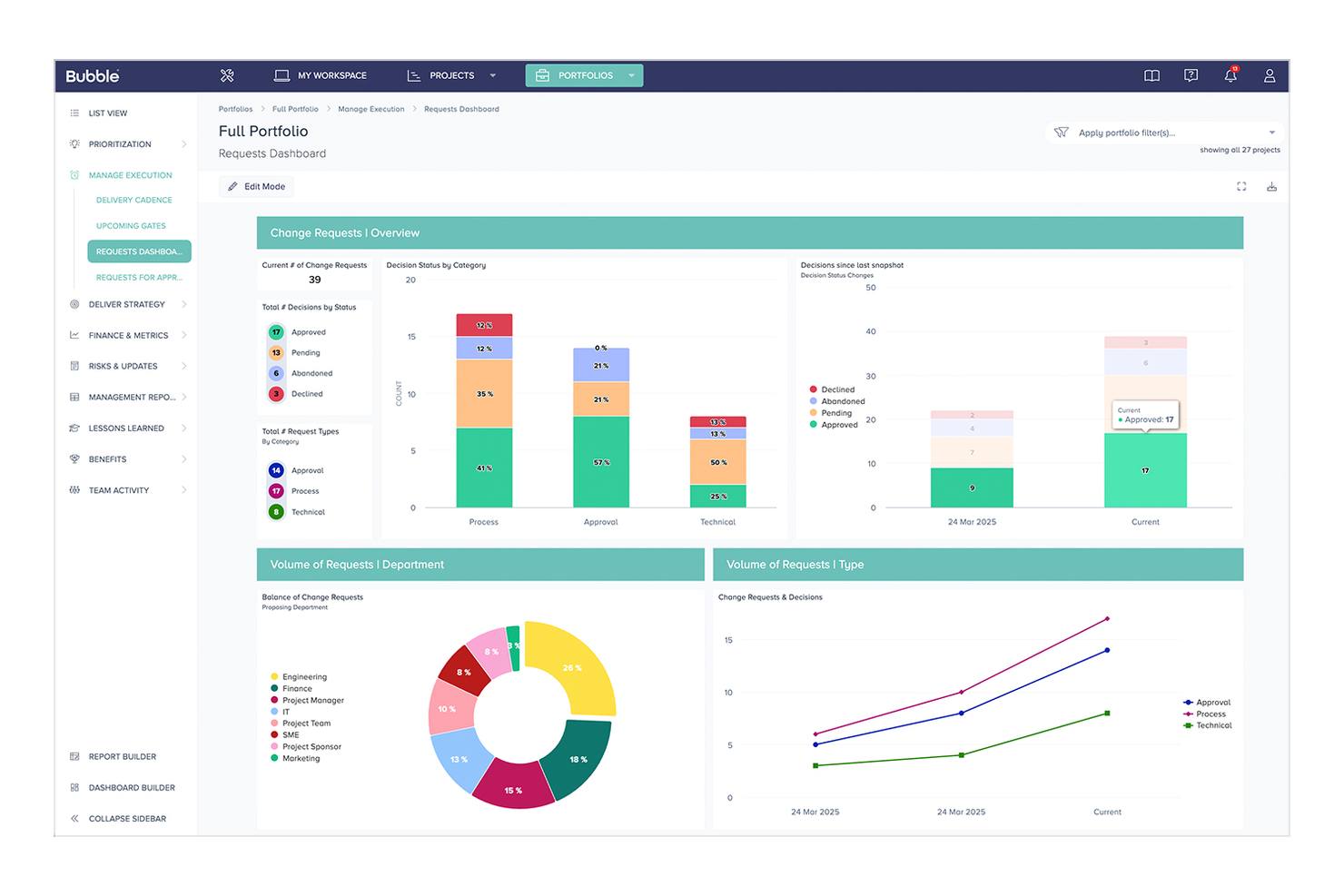The width and height of the screenshot is (1344, 896).
Task: Click the Team Activity sidebar icon
Action: click(74, 490)
